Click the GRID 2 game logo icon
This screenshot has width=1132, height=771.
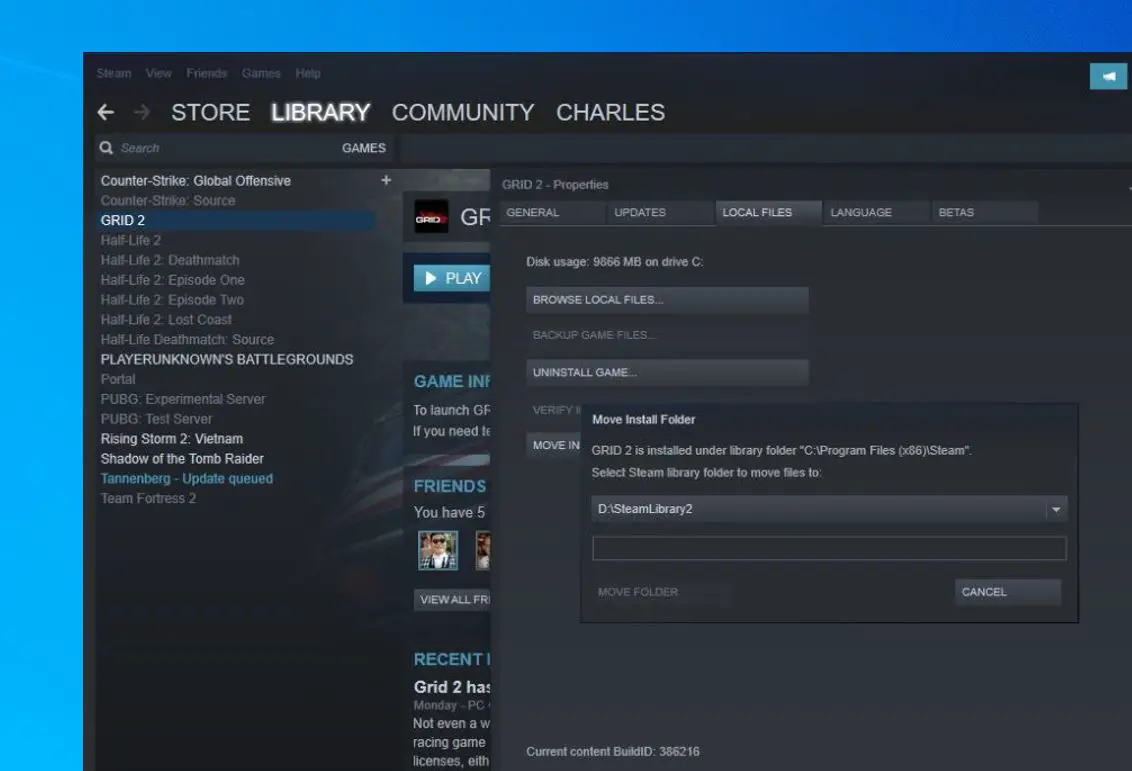point(431,217)
